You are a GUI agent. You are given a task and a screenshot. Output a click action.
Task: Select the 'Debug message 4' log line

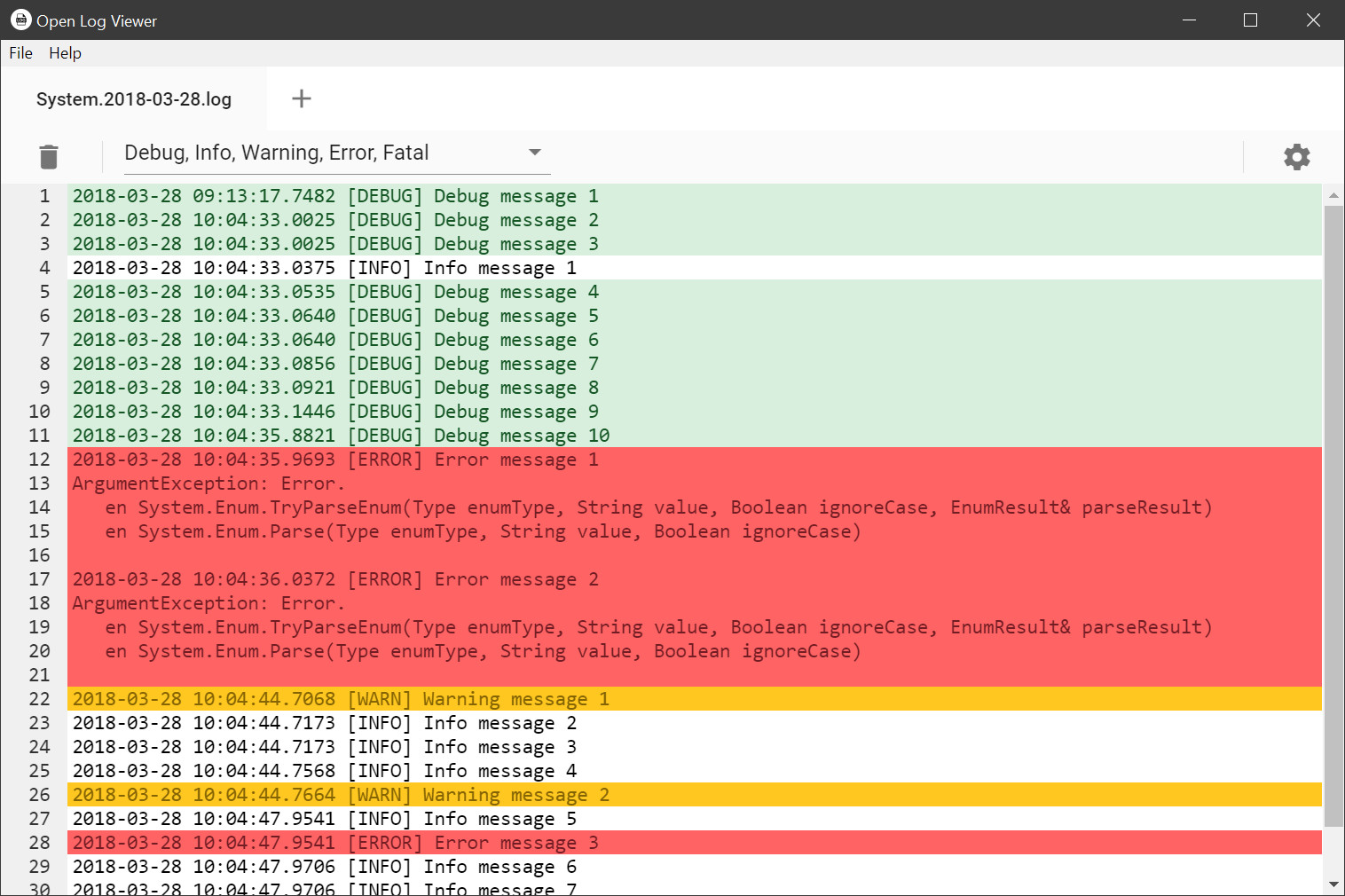pyautogui.click(x=695, y=292)
